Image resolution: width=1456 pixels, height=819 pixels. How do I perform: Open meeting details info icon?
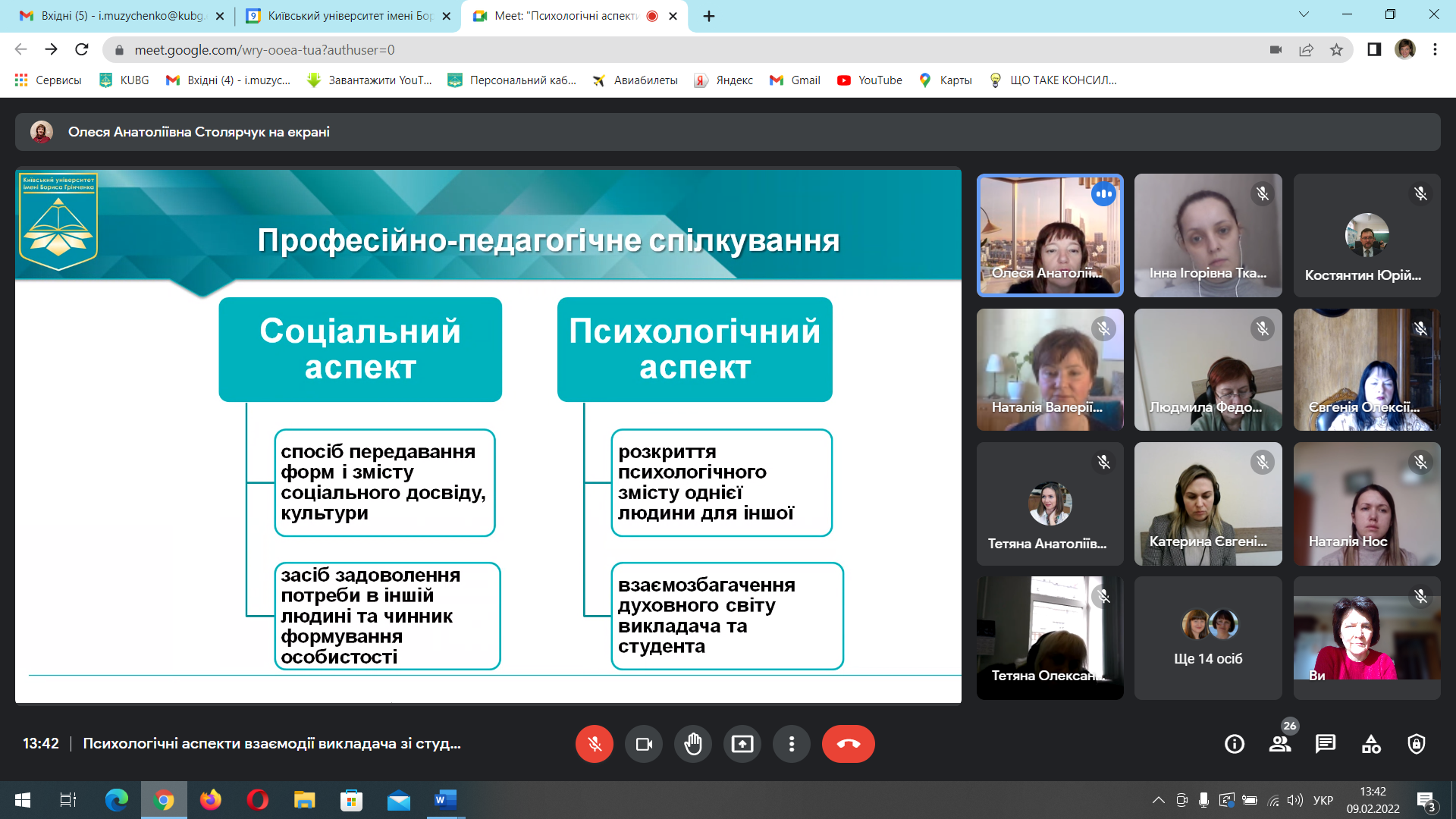point(1234,744)
